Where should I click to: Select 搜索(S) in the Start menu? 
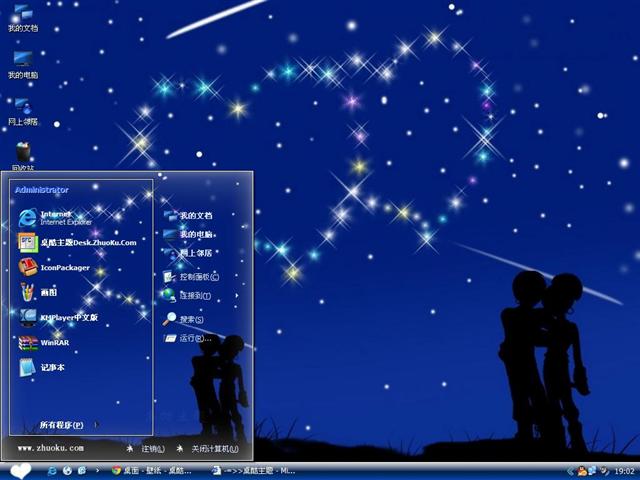(x=190, y=319)
